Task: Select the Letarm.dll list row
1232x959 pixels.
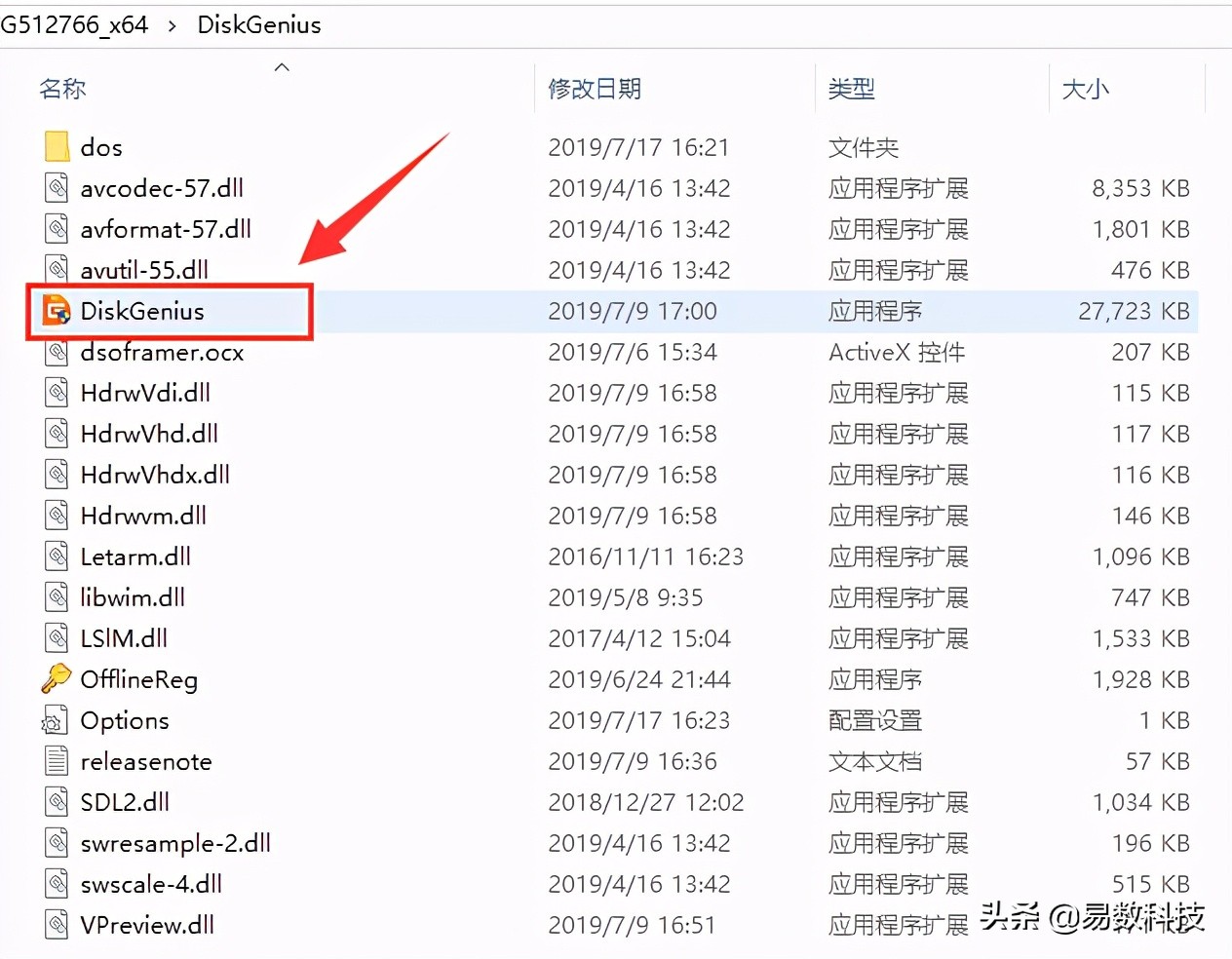Action: 135,556
